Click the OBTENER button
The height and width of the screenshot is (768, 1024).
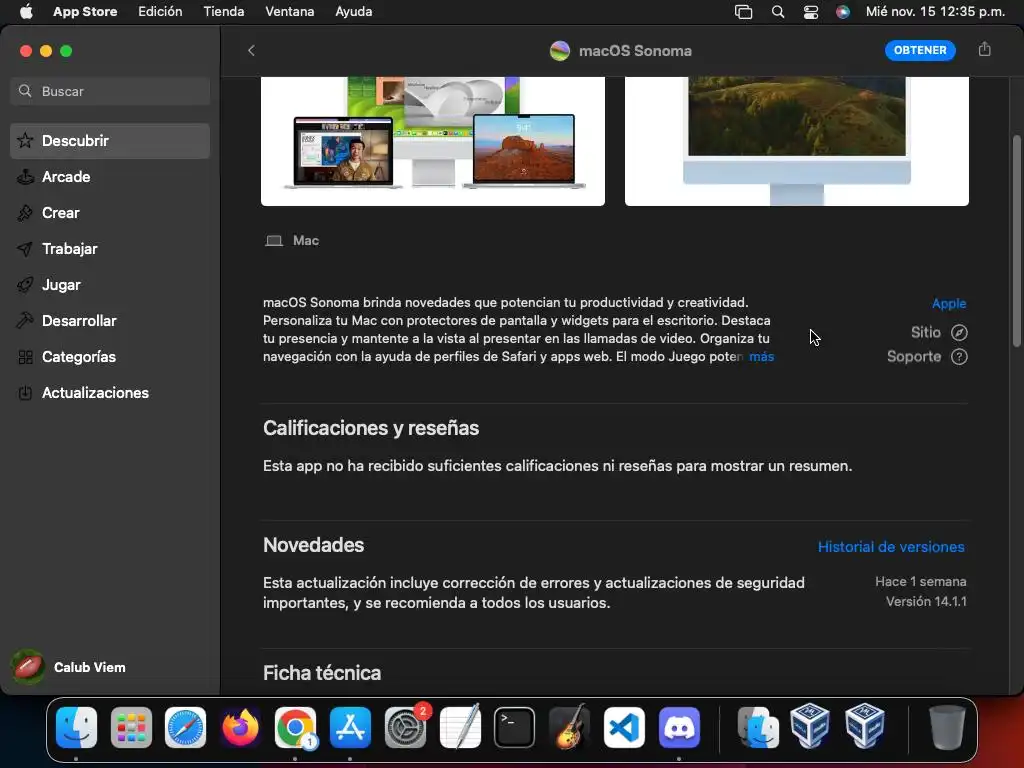920,50
